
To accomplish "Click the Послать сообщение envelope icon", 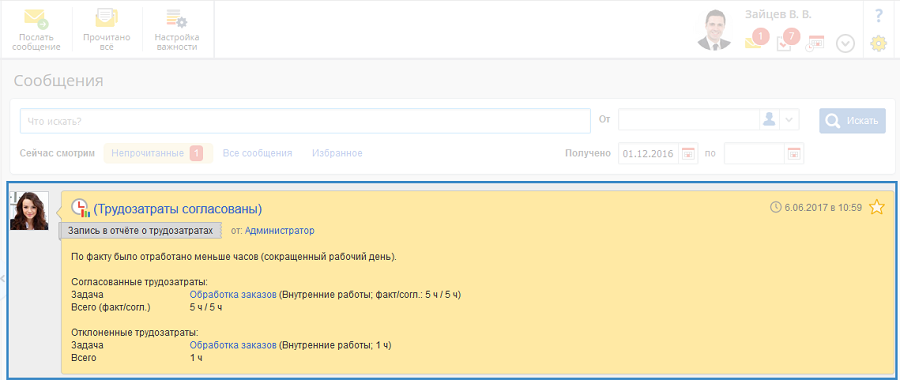I will click(x=36, y=19).
